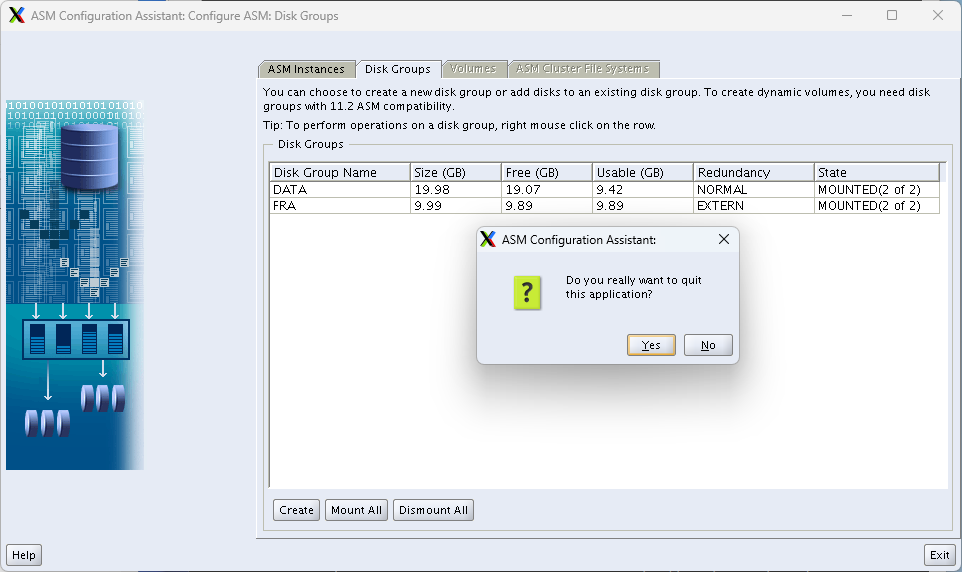Maximize the ASM Configuration Assistant window
The height and width of the screenshot is (572, 962).
click(892, 15)
